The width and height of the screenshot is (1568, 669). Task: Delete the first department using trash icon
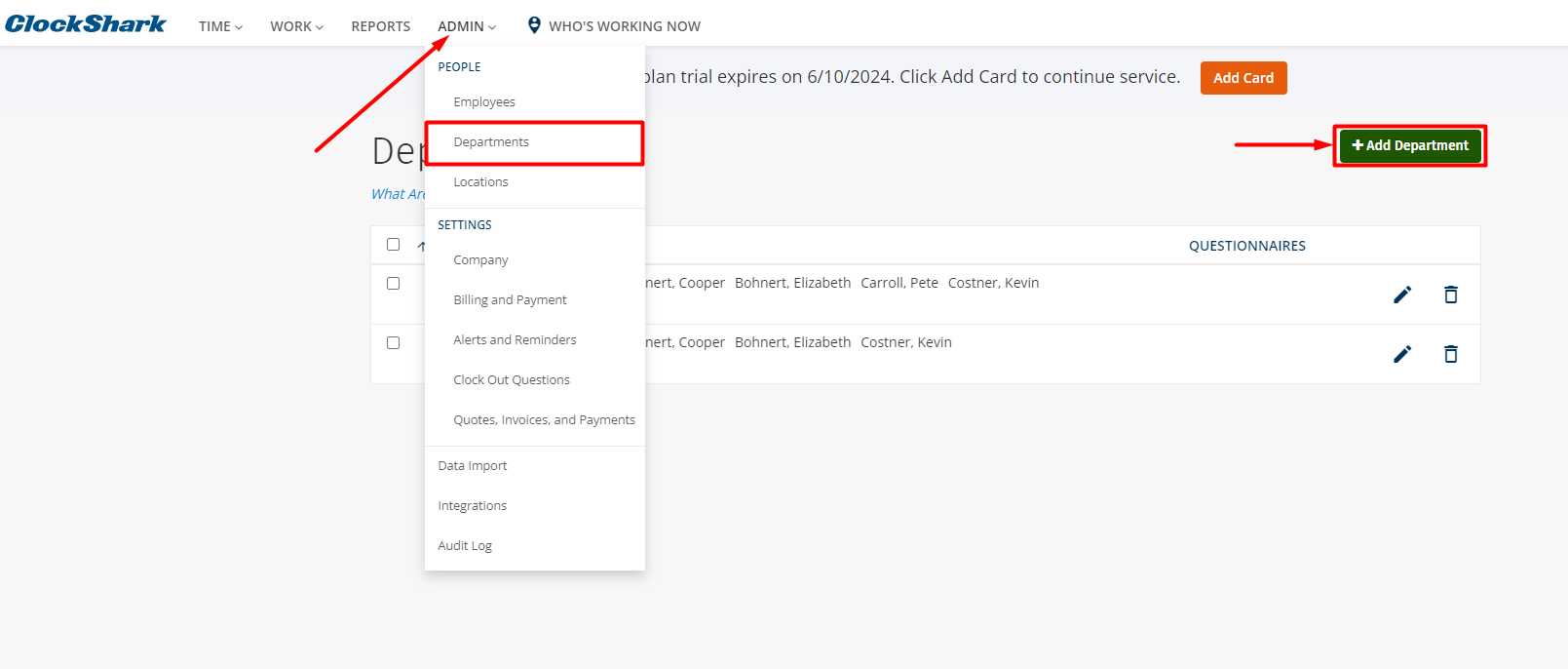coord(1450,295)
